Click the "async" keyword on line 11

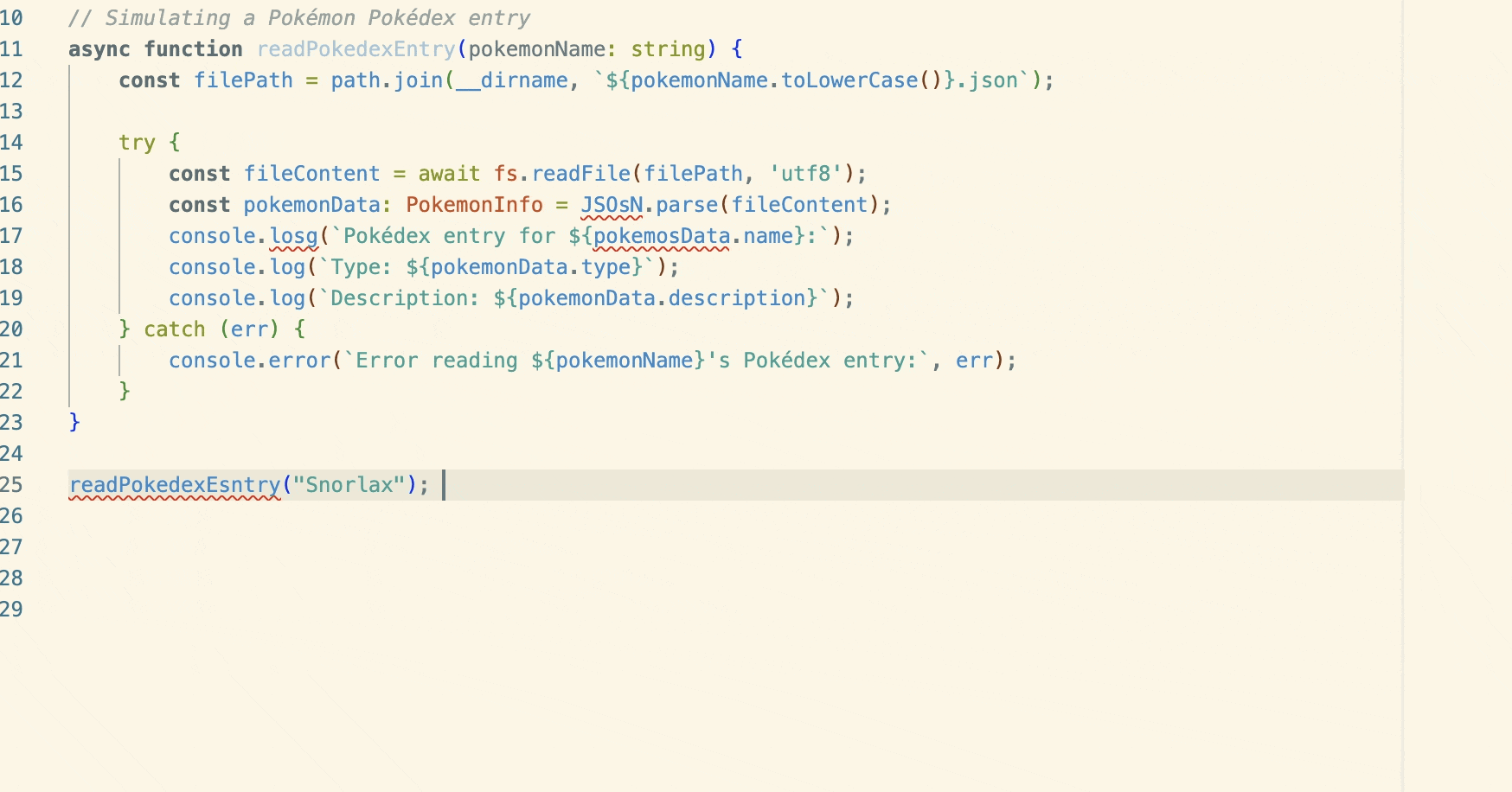tap(98, 49)
